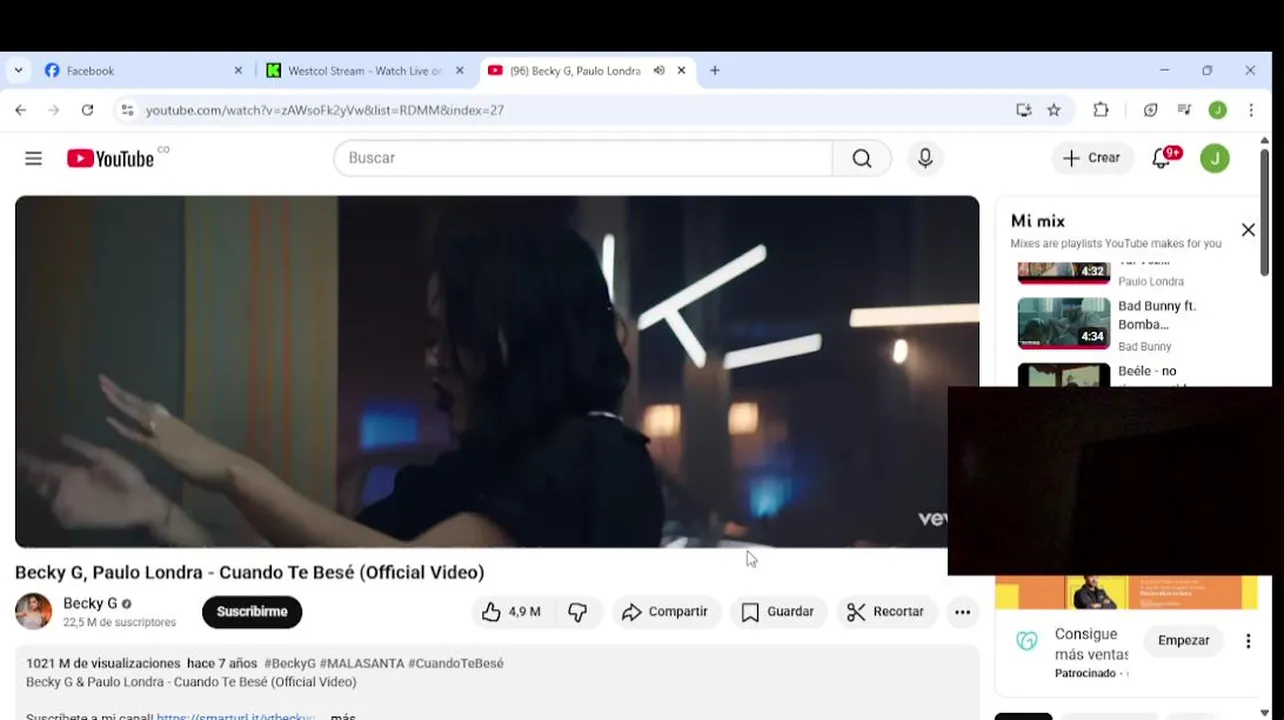Click the Compartir share button
Image resolution: width=1284 pixels, height=720 pixels.
[x=665, y=612]
